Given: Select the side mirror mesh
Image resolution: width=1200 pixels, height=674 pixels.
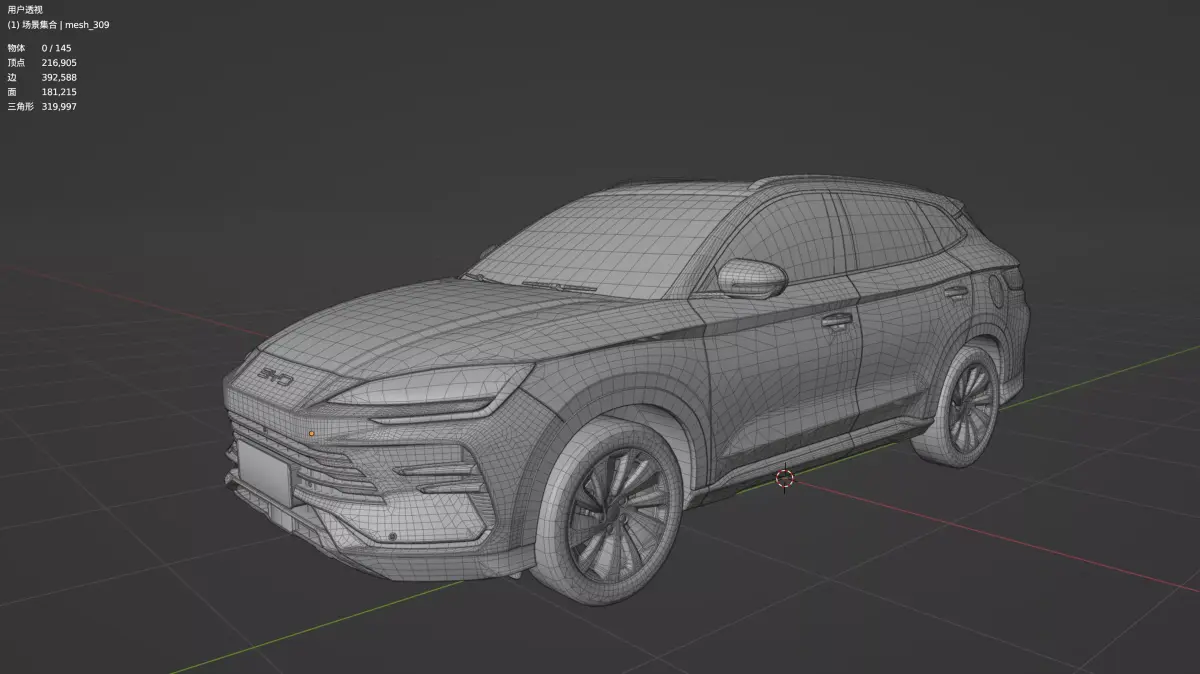Looking at the screenshot, I should (x=752, y=277).
